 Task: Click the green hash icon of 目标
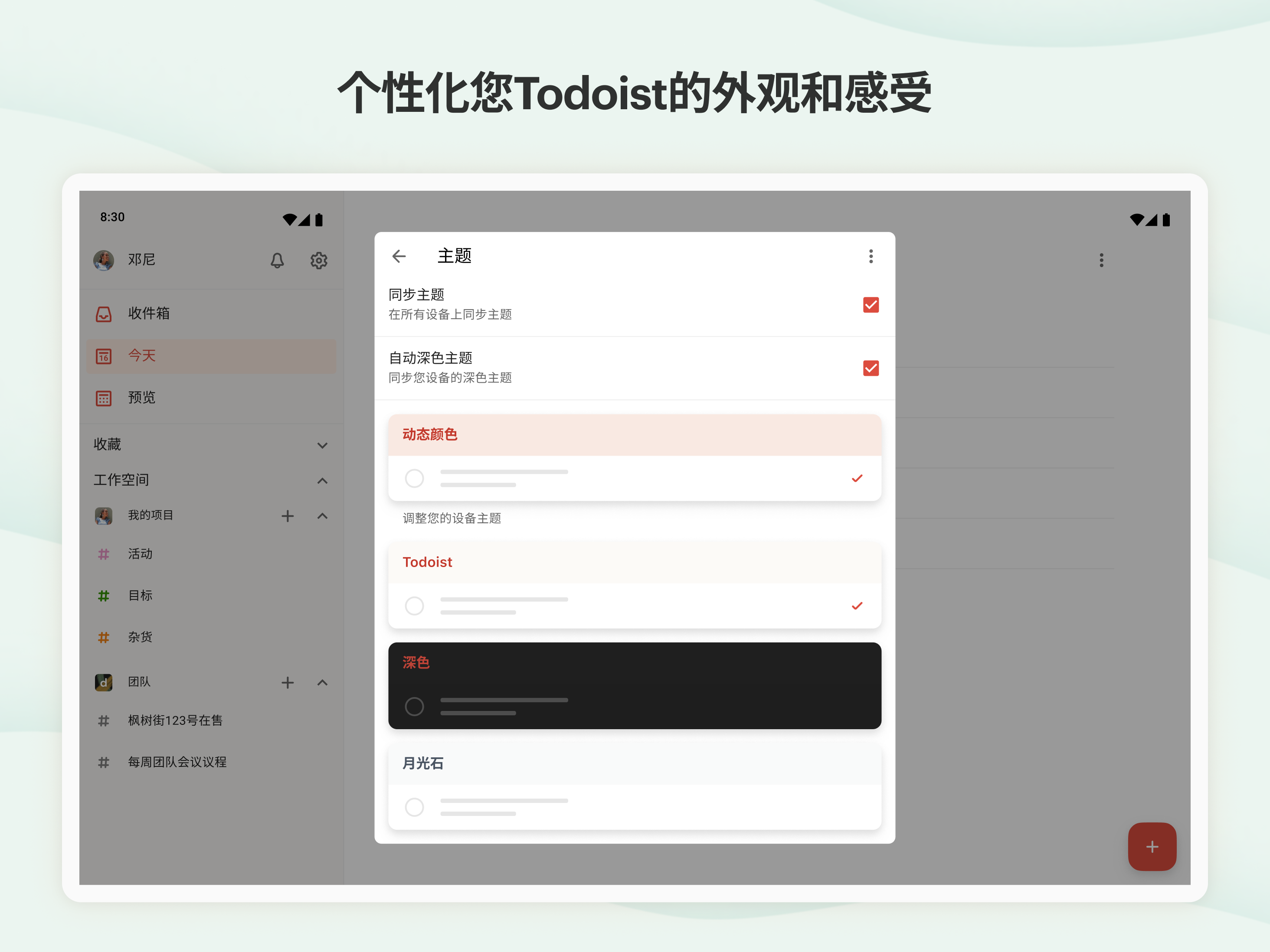pos(103,596)
